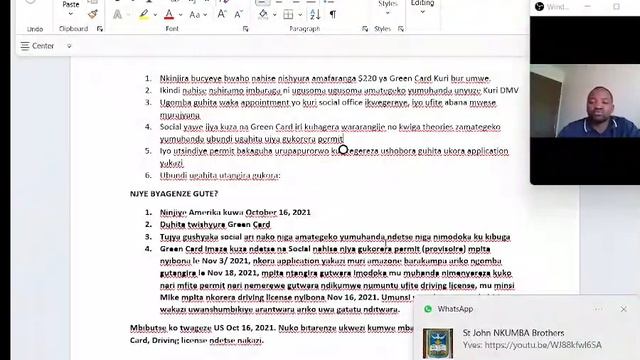Open Borders dropdown arrow
The height and width of the screenshot is (360, 640).
300,15
